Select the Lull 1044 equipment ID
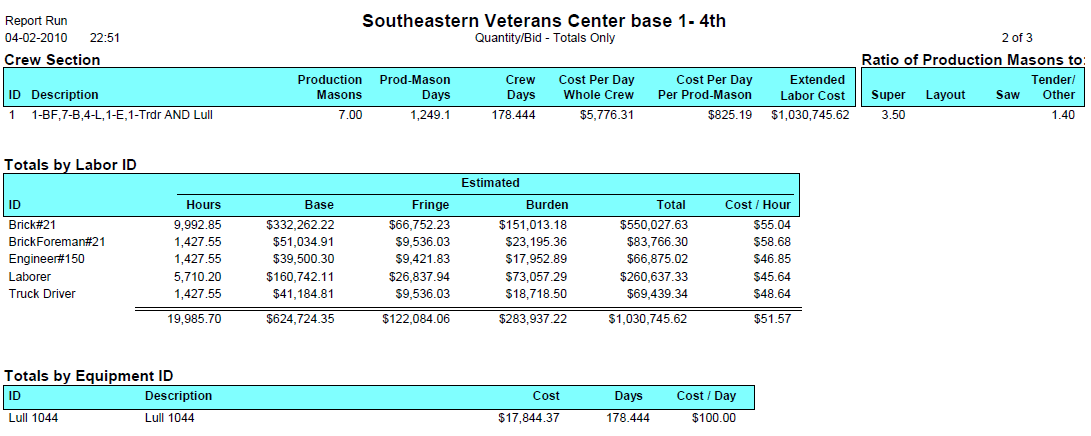 point(32,418)
